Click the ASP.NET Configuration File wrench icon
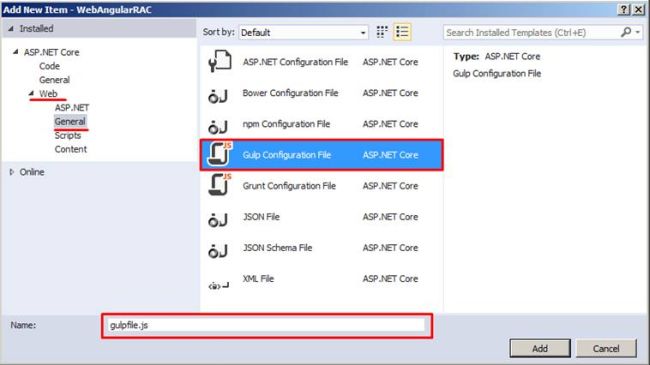This screenshot has width=650, height=365. click(219, 61)
